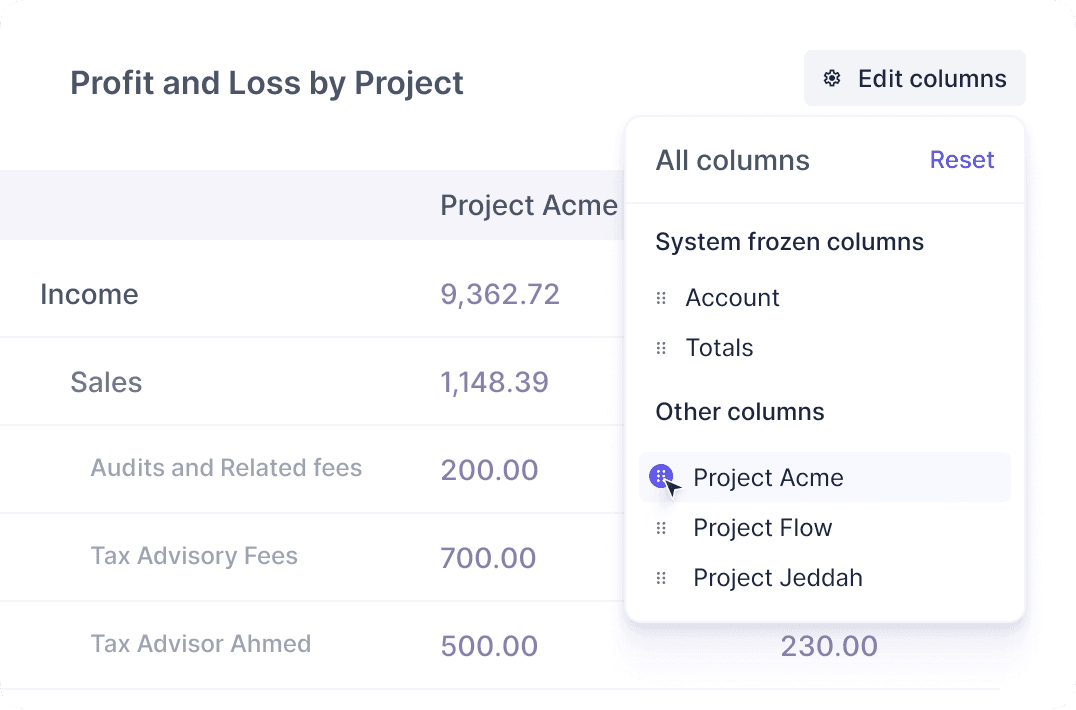Click the Tax Advisor Ahmed row
Viewport: 1076px width, 710px height.
coord(201,643)
